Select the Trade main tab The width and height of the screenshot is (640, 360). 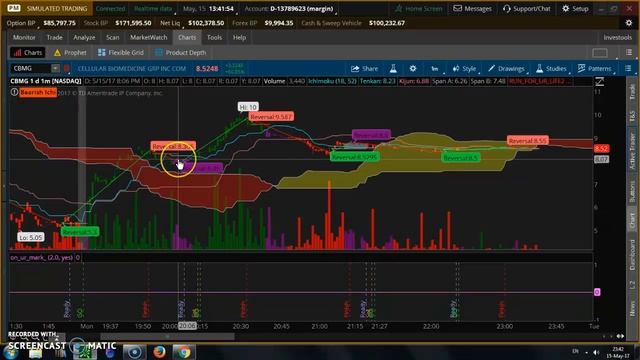[x=54, y=38]
